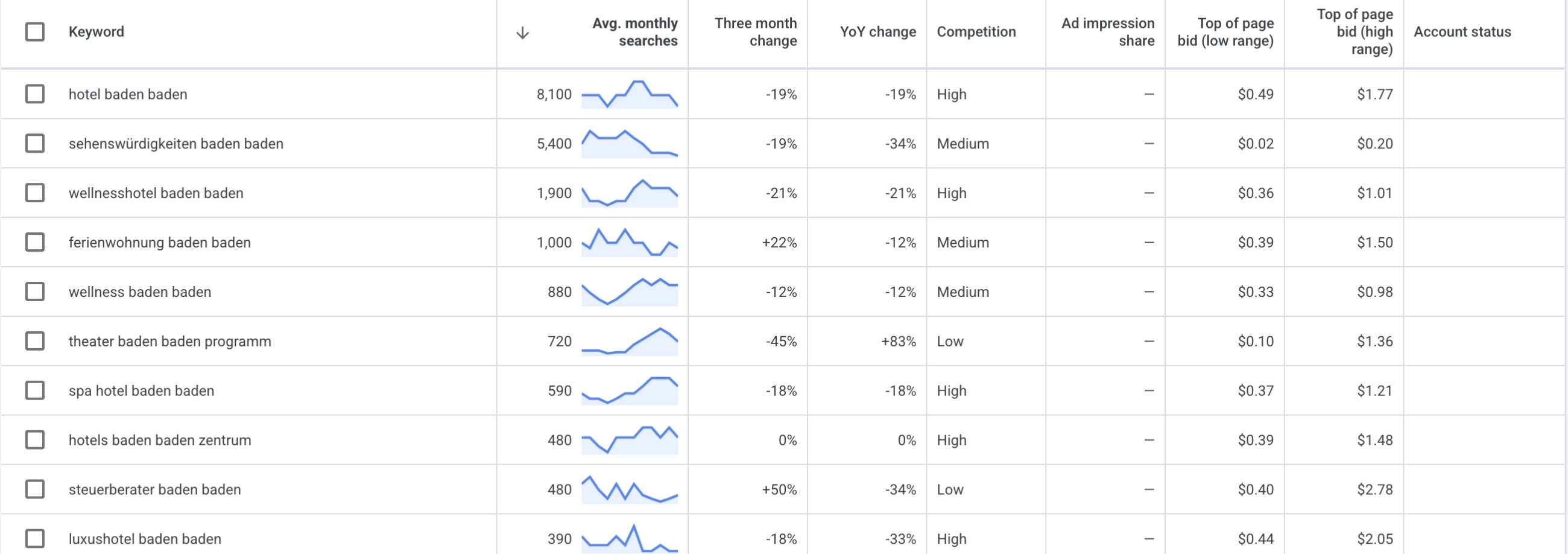The image size is (1568, 554).
Task: View the steuerberater baden baden sparkline chart
Action: click(x=630, y=489)
